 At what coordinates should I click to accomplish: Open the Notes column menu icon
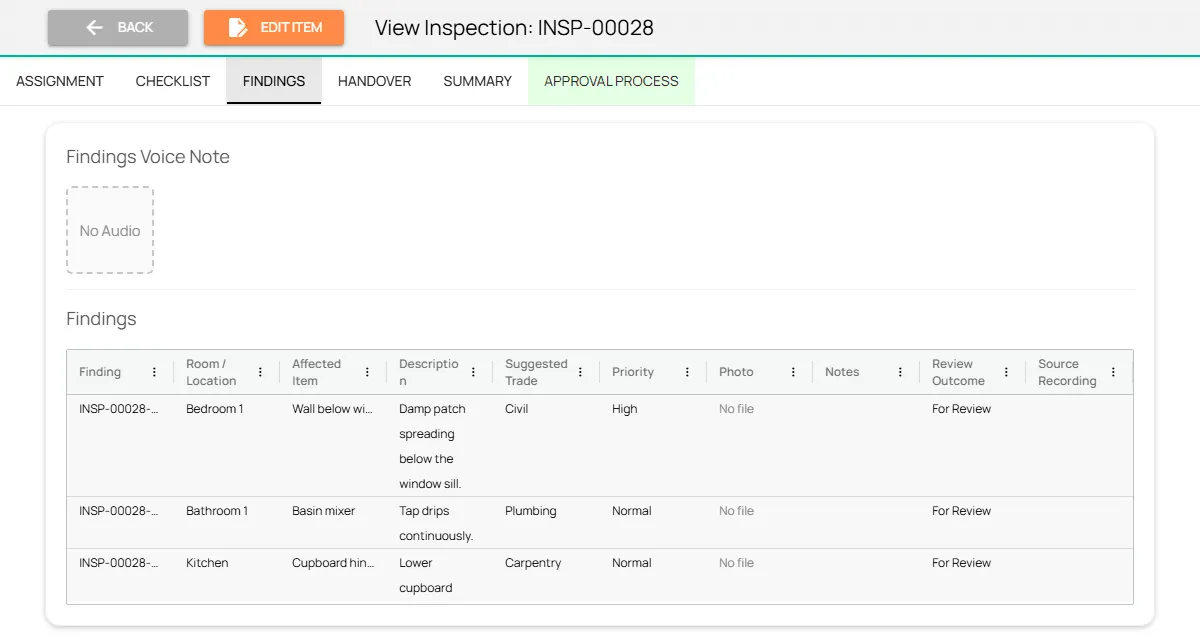click(900, 372)
